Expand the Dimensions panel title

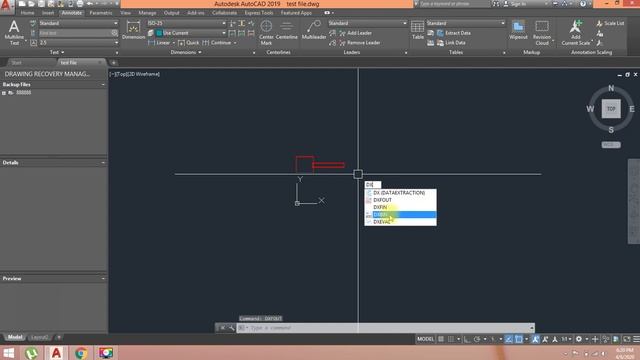click(186, 52)
